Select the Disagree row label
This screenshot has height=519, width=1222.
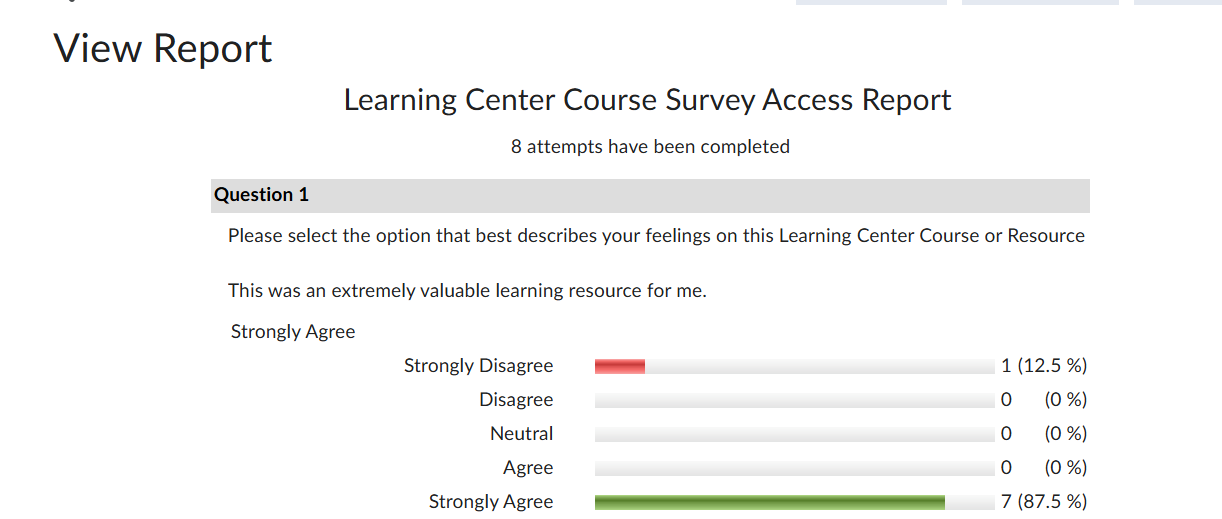(x=516, y=400)
